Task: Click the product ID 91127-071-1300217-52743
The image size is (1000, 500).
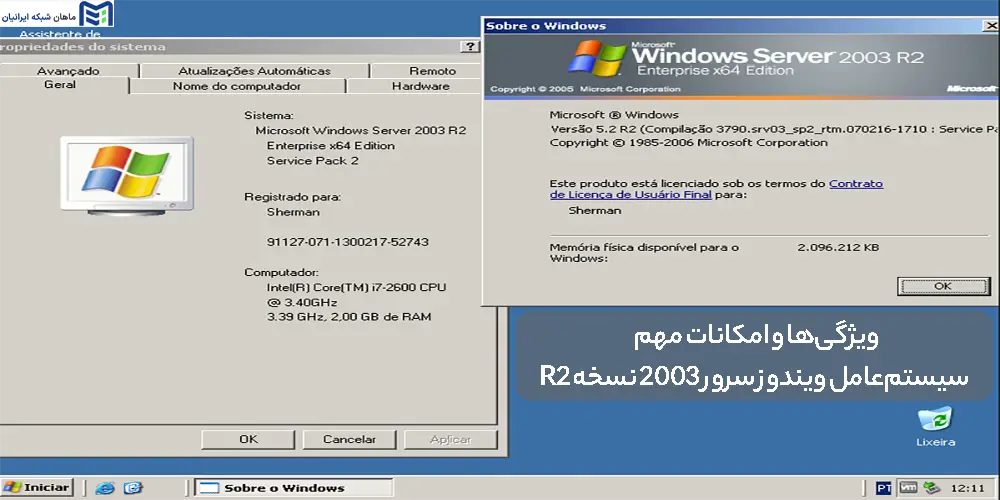Action: point(348,242)
